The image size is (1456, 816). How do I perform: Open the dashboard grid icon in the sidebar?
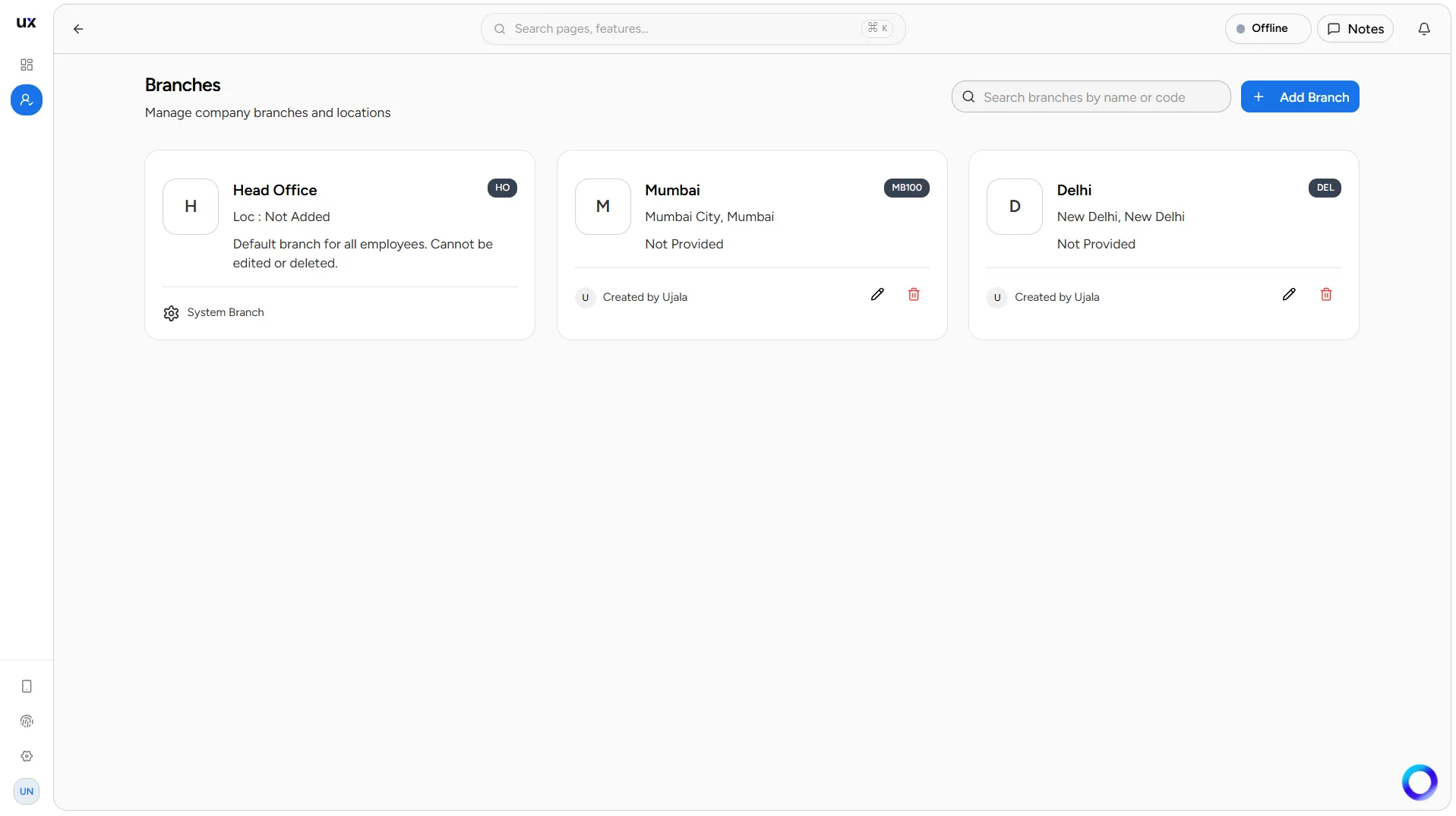click(x=27, y=65)
